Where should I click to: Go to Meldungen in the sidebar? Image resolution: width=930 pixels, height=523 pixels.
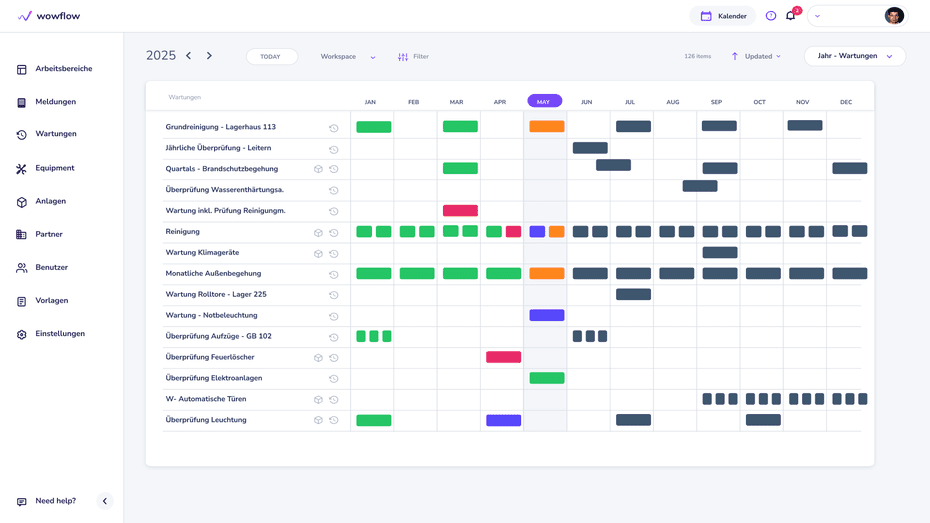(x=55, y=102)
